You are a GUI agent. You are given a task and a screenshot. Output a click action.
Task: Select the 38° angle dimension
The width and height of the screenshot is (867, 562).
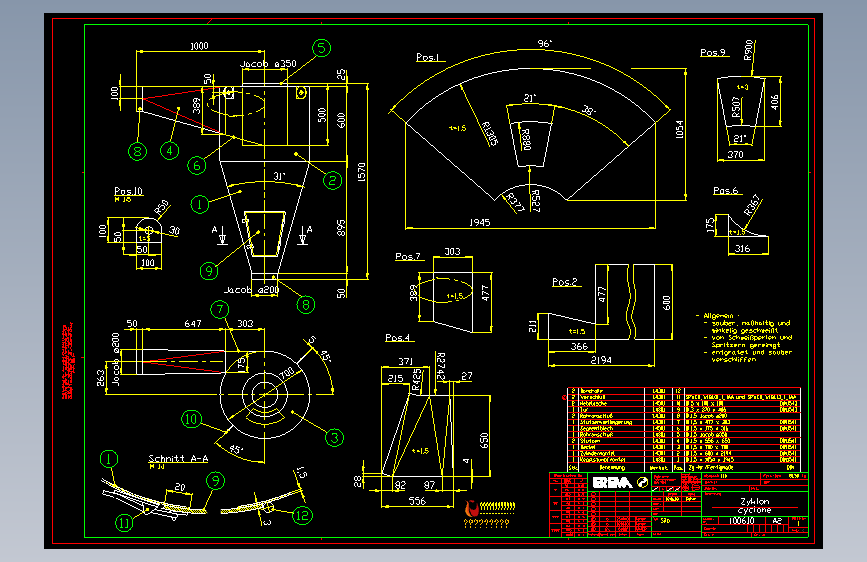point(589,111)
